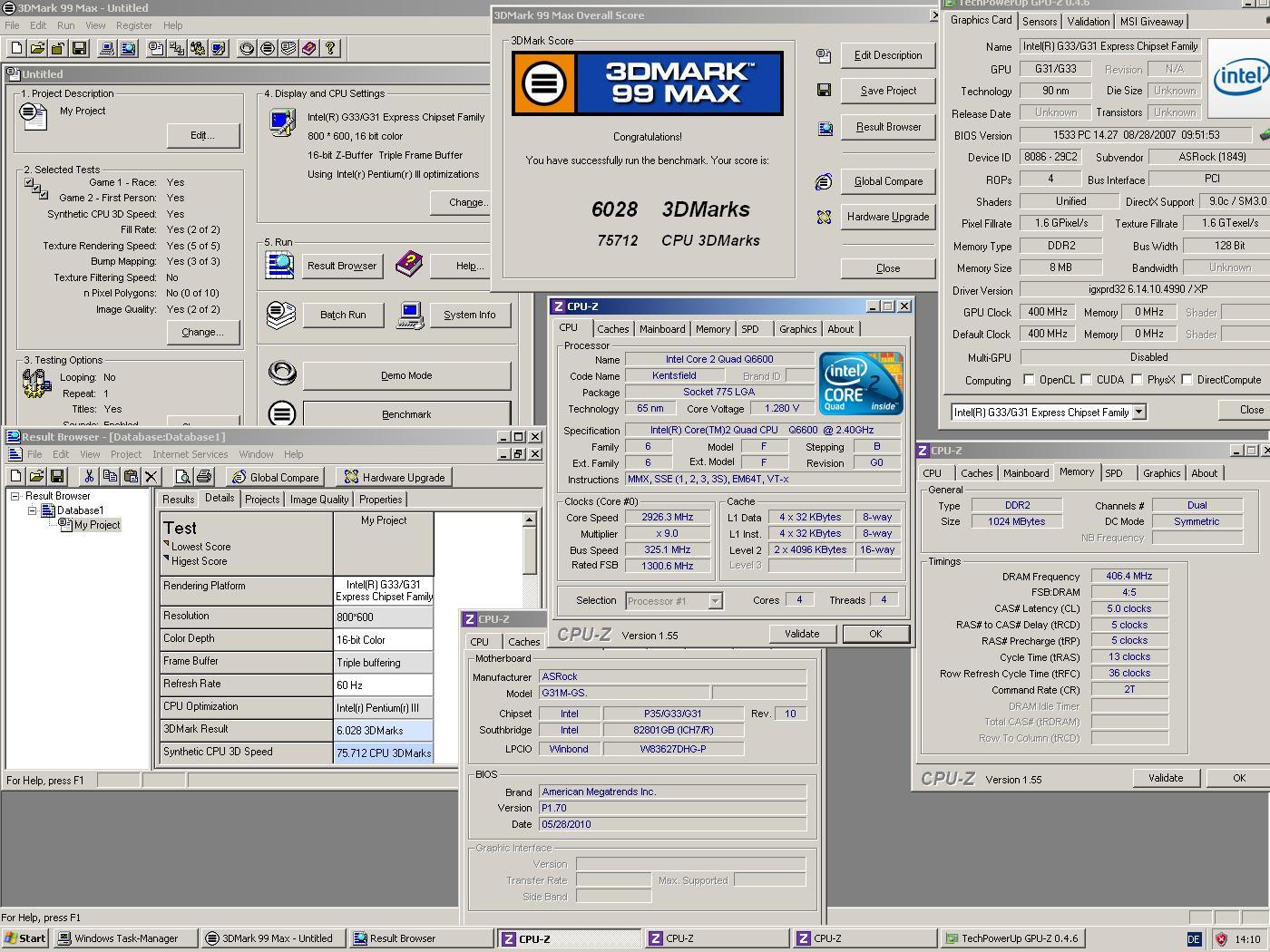Screen dimensions: 1270x952
Task: Open Image Quality tab in Result Browser
Action: coord(319,500)
